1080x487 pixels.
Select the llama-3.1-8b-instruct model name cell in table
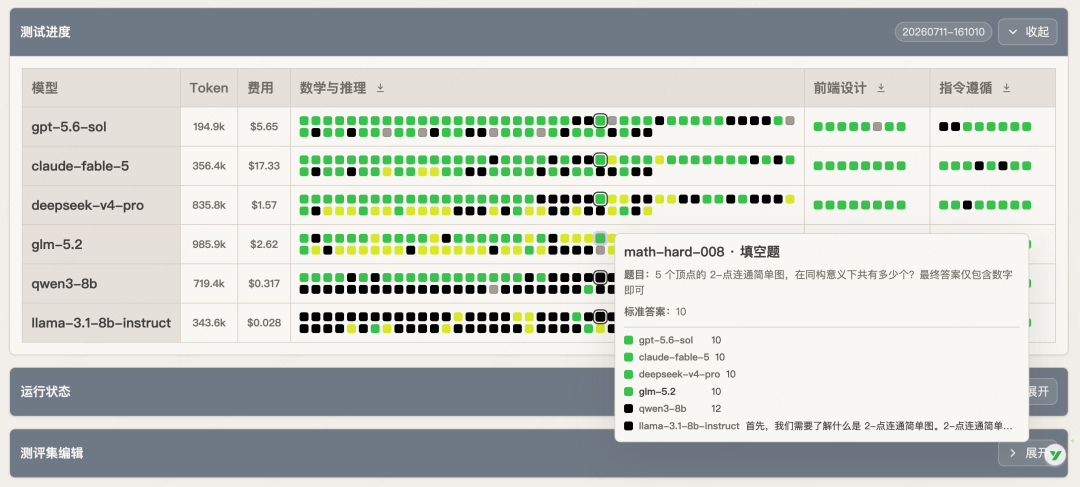(x=101, y=323)
